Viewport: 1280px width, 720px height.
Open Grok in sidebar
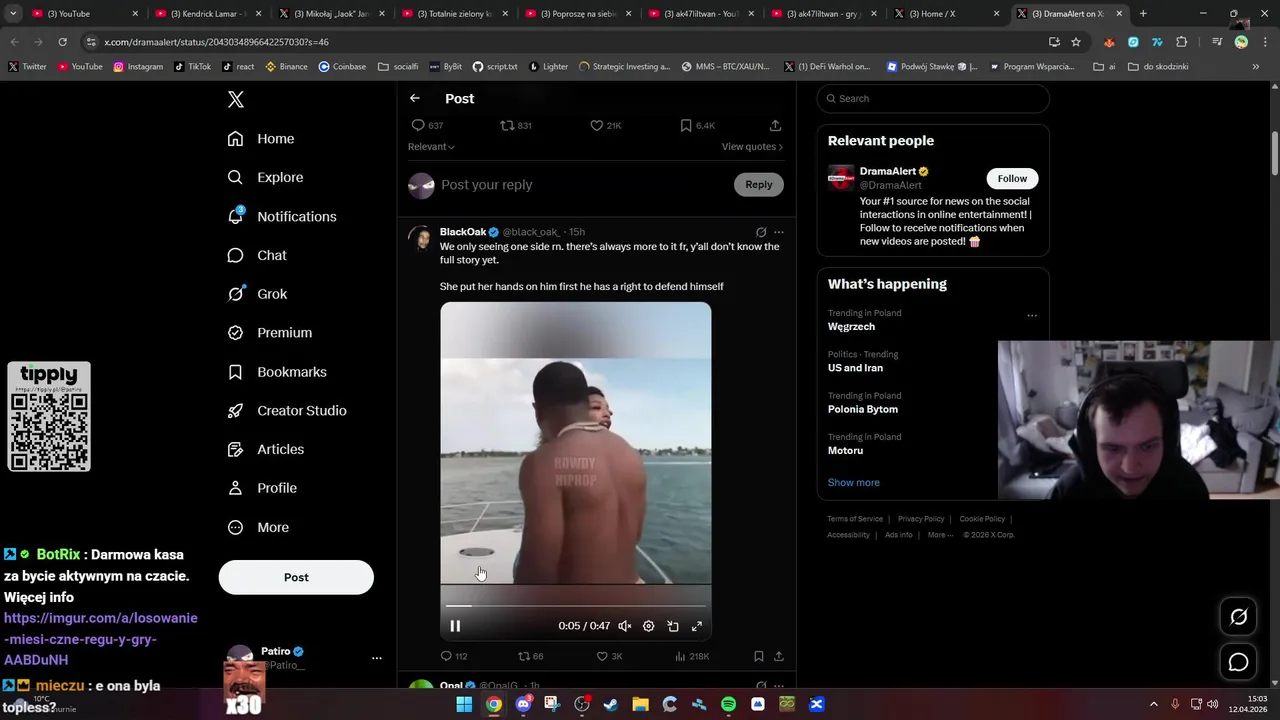pyautogui.click(x=257, y=294)
